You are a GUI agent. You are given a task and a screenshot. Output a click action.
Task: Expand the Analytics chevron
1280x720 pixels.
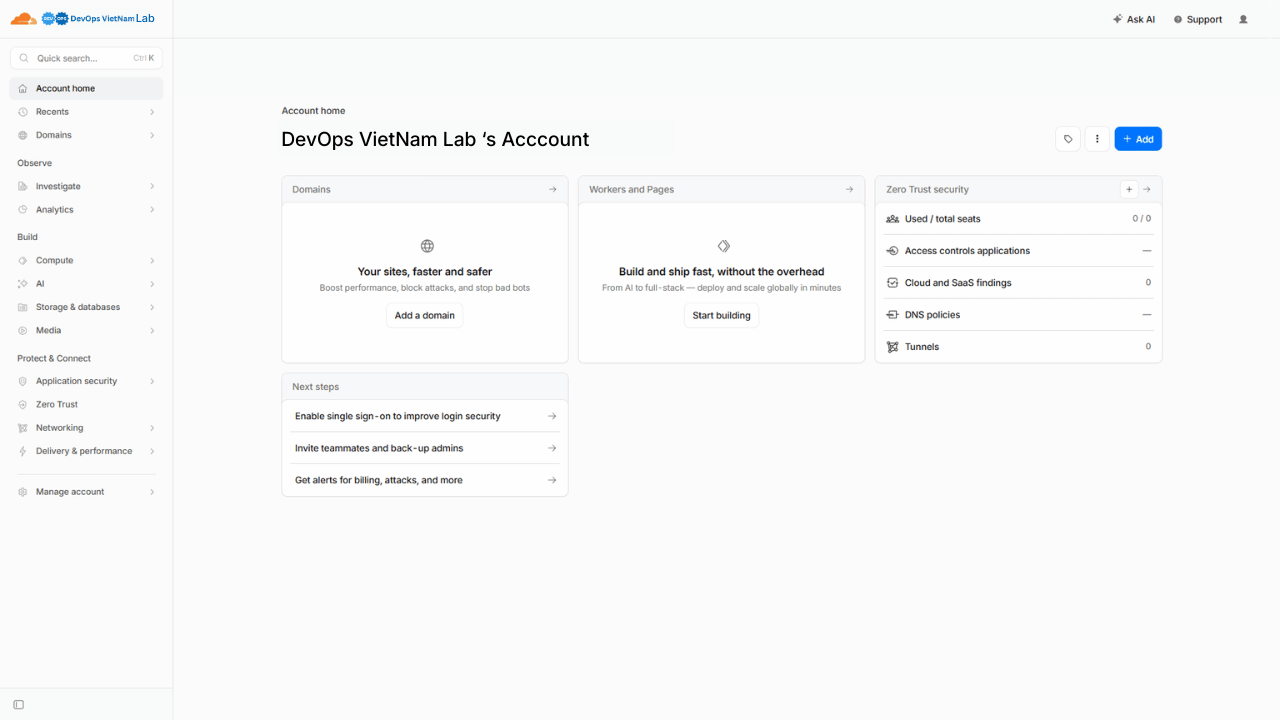point(152,210)
